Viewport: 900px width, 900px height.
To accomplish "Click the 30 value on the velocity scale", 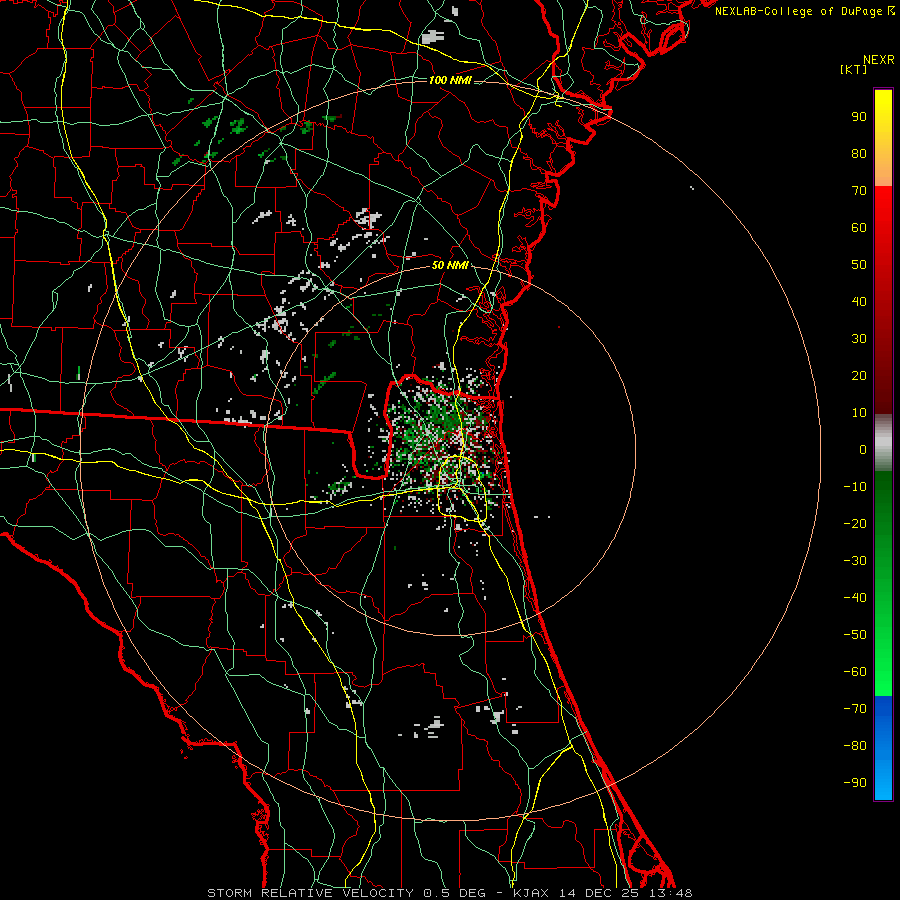I will 859,339.
